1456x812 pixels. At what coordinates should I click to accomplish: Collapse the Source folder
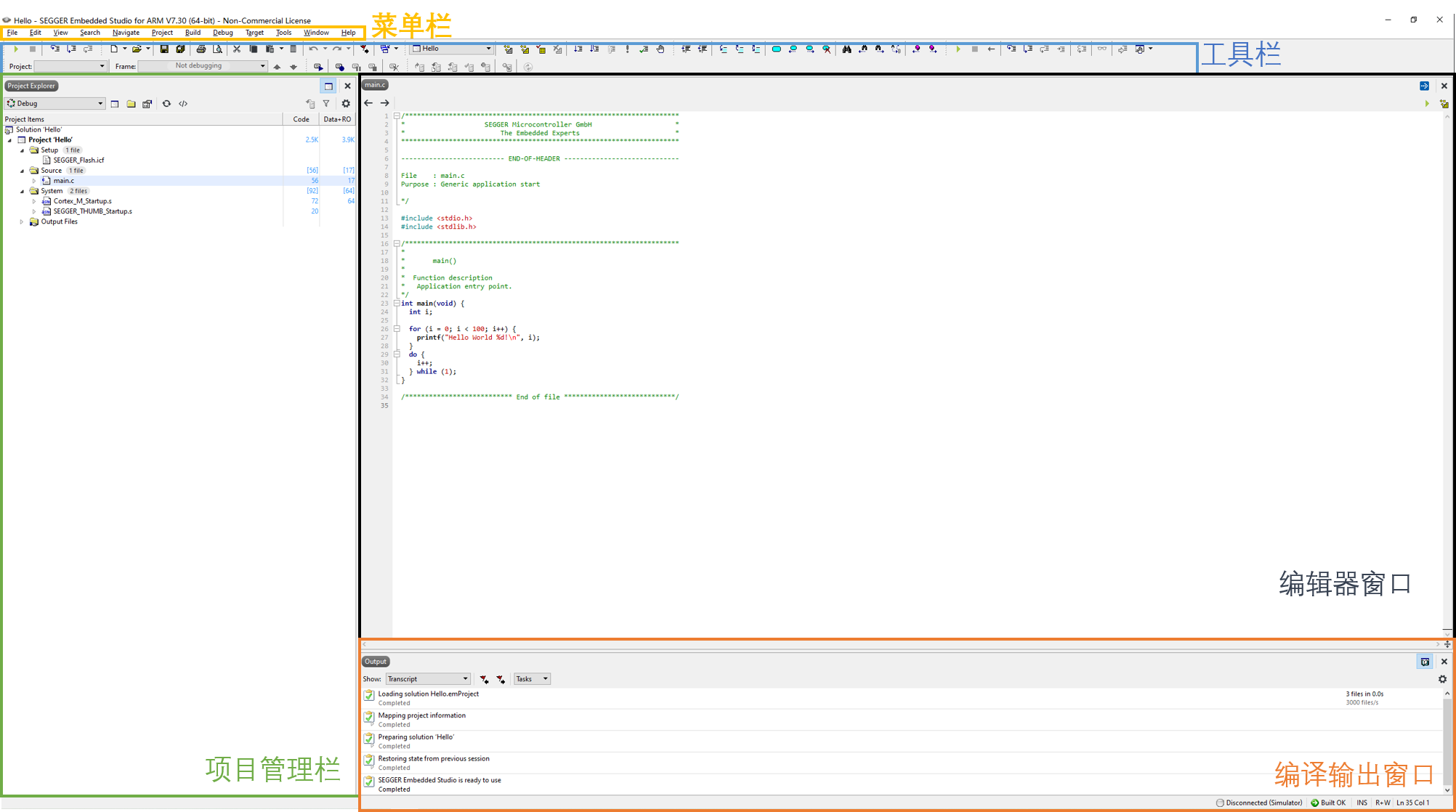[23, 171]
